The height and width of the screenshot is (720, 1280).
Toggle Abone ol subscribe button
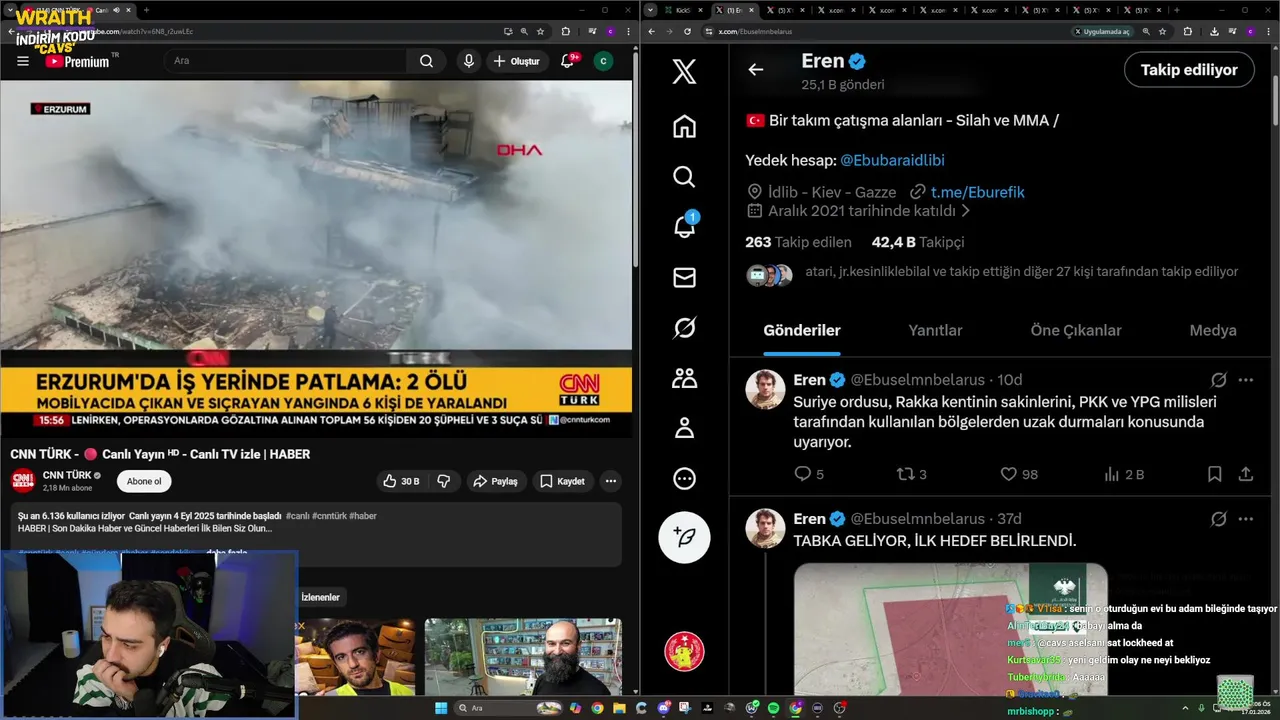(x=144, y=481)
